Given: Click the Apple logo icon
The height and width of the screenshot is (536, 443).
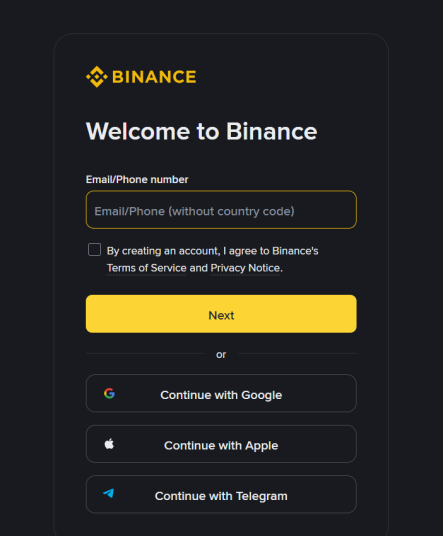Looking at the screenshot, I should [109, 444].
